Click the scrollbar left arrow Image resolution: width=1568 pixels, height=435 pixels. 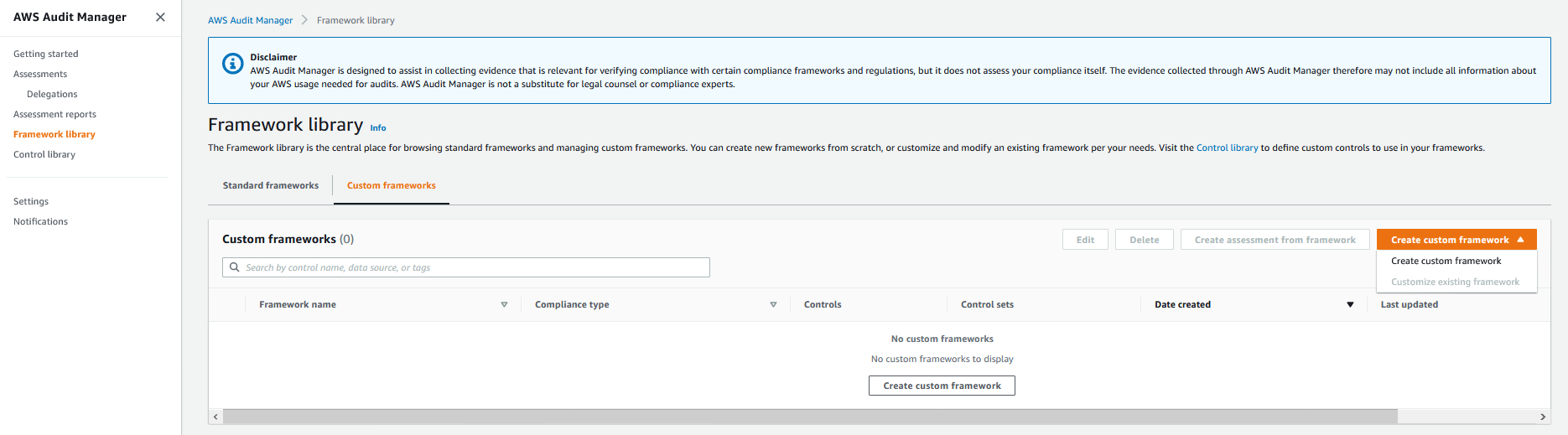tap(215, 417)
